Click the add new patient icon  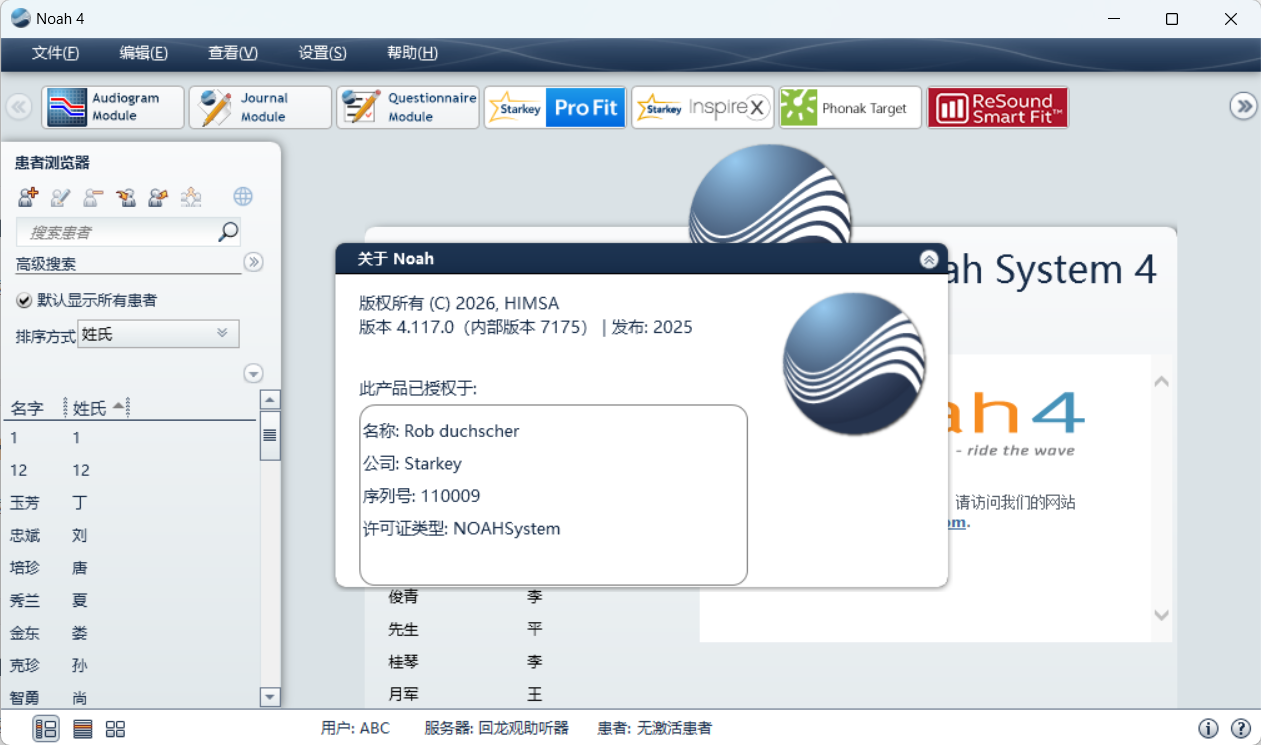tap(28, 197)
